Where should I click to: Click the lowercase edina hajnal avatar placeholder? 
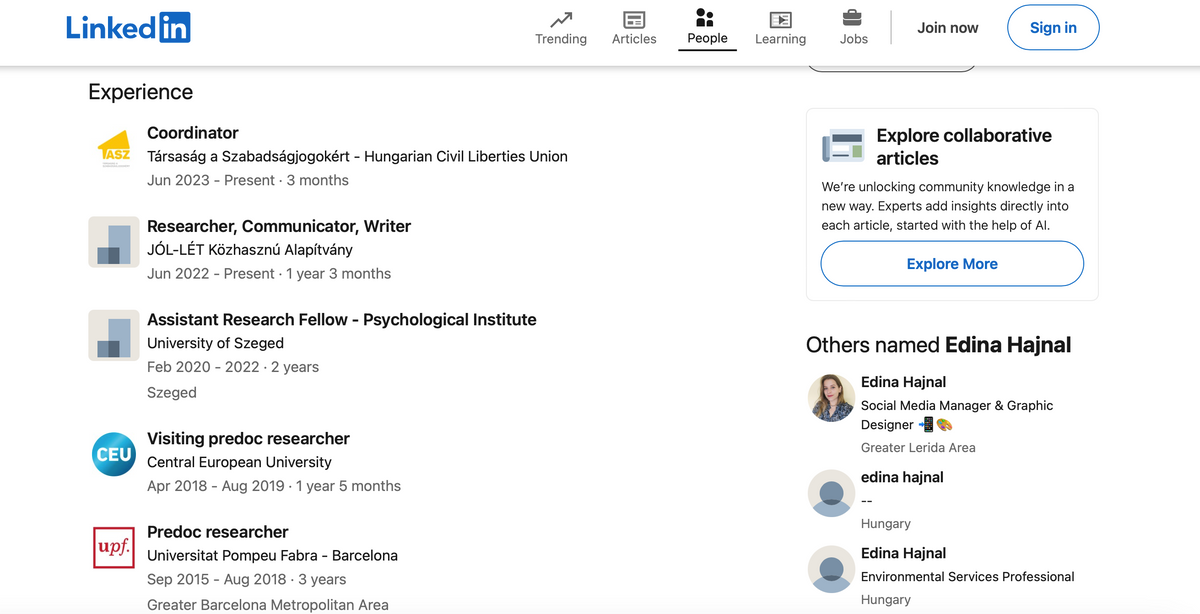tap(831, 493)
